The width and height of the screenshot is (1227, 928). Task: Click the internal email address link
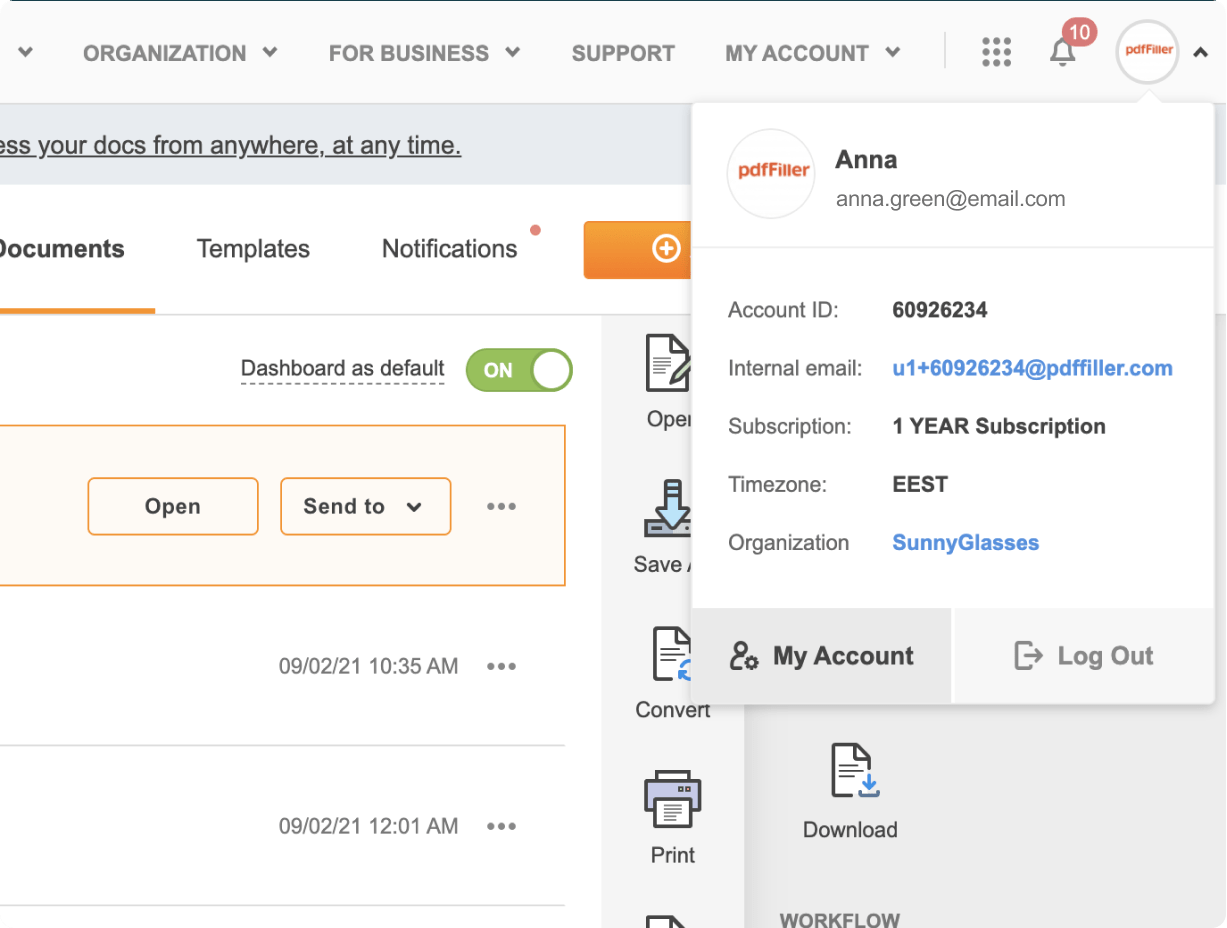point(1032,368)
